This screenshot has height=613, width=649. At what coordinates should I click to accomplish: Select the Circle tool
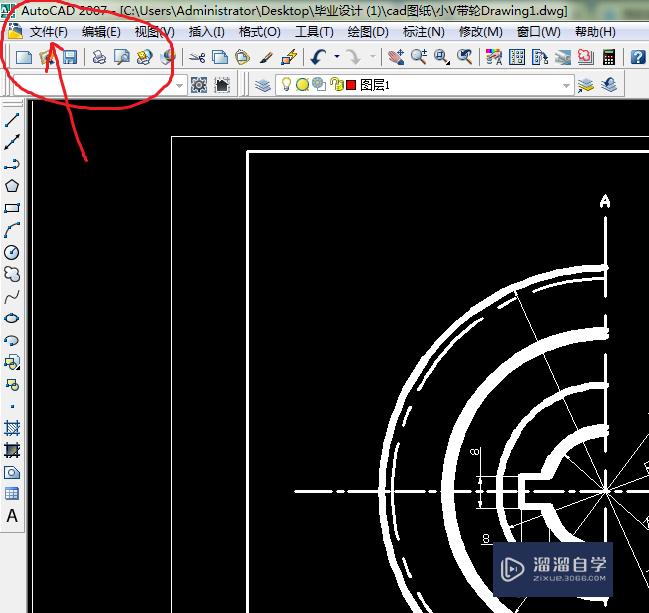click(12, 252)
